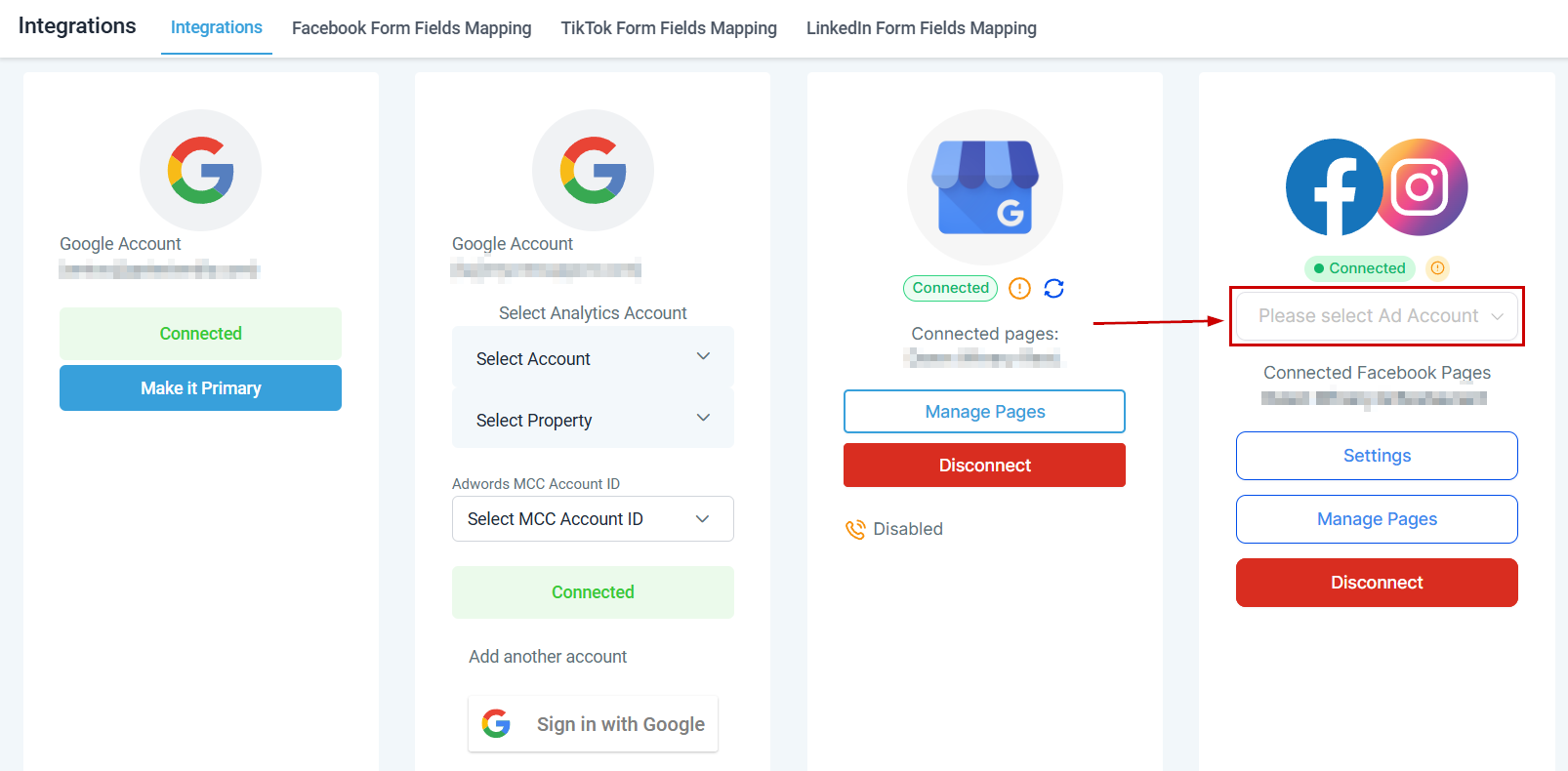The image size is (1568, 771).
Task: Expand the Select Property dropdown
Action: tap(593, 420)
